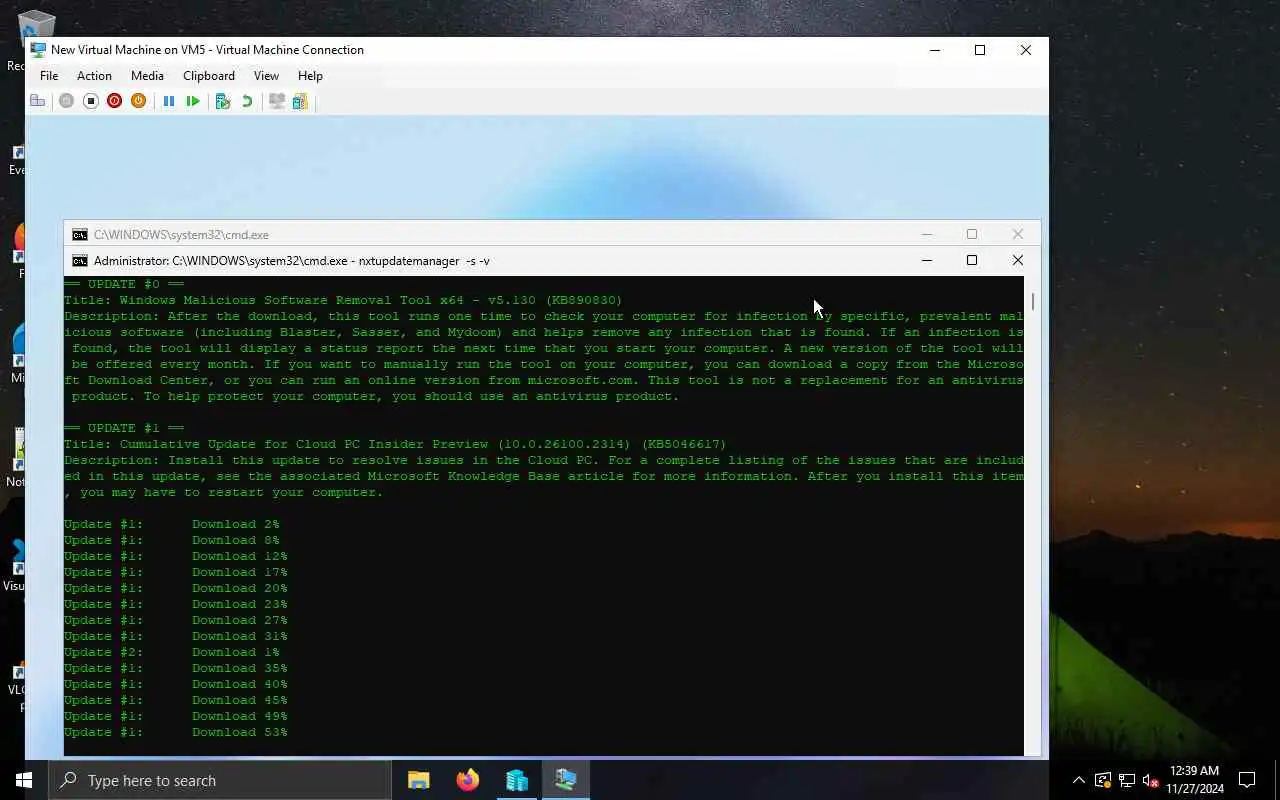
Task: Open the 12:39 AM clock and calendar
Action: tap(1195, 780)
